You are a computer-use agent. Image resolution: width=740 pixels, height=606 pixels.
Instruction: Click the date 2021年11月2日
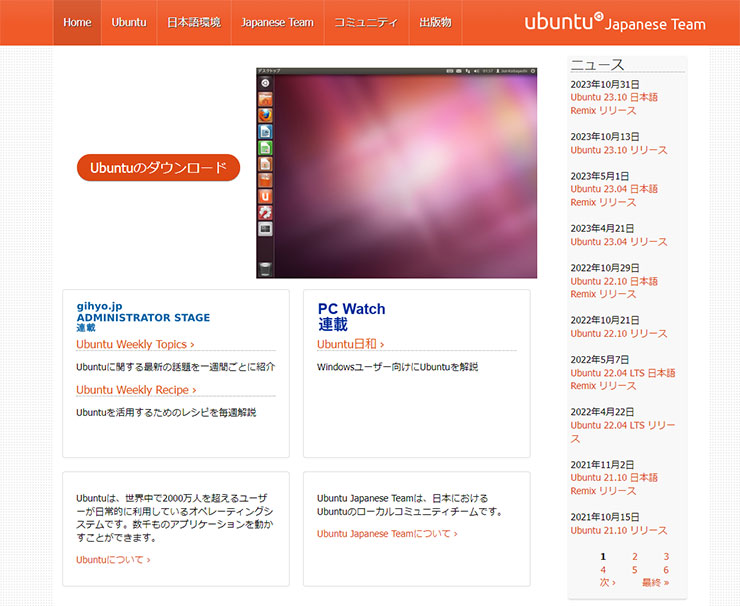pyautogui.click(x=602, y=465)
